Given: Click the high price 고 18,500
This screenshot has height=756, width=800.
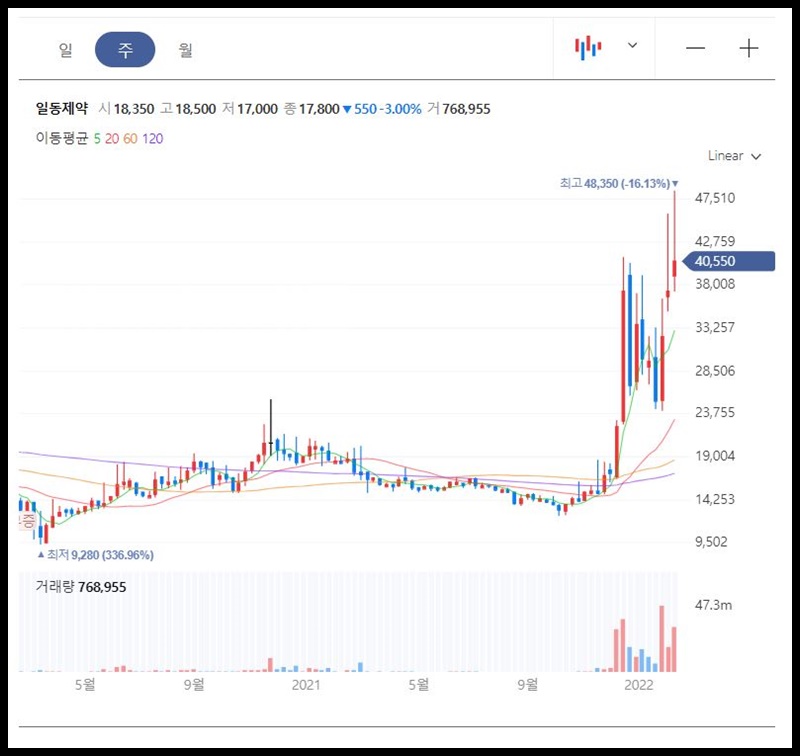Looking at the screenshot, I should click(188, 109).
